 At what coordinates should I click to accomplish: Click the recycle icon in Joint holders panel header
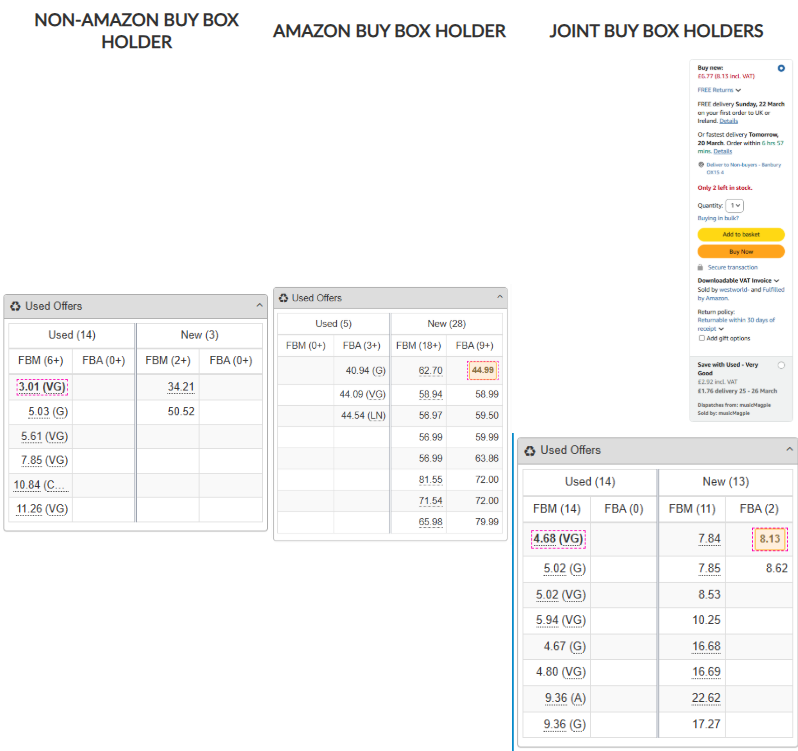point(530,450)
